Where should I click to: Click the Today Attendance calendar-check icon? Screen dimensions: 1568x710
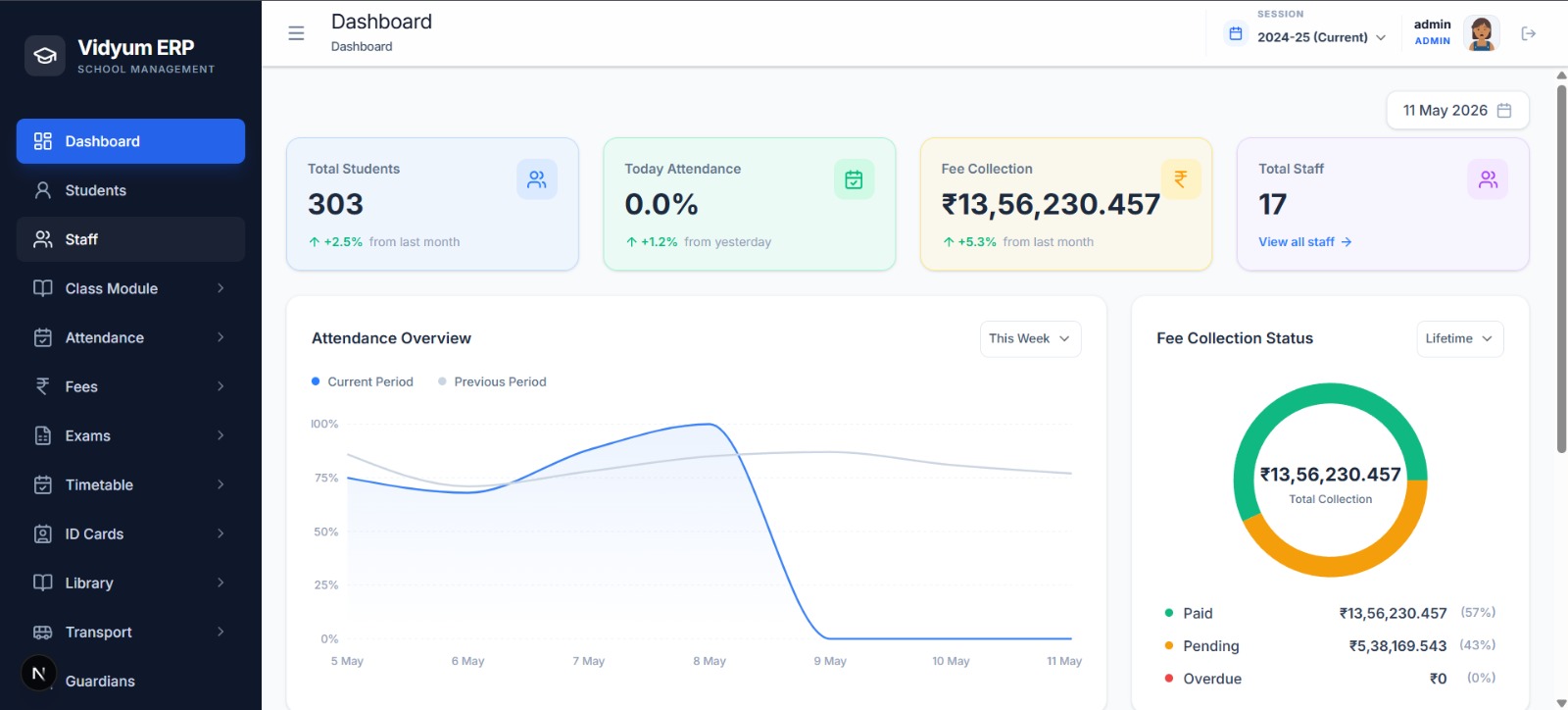coord(854,179)
